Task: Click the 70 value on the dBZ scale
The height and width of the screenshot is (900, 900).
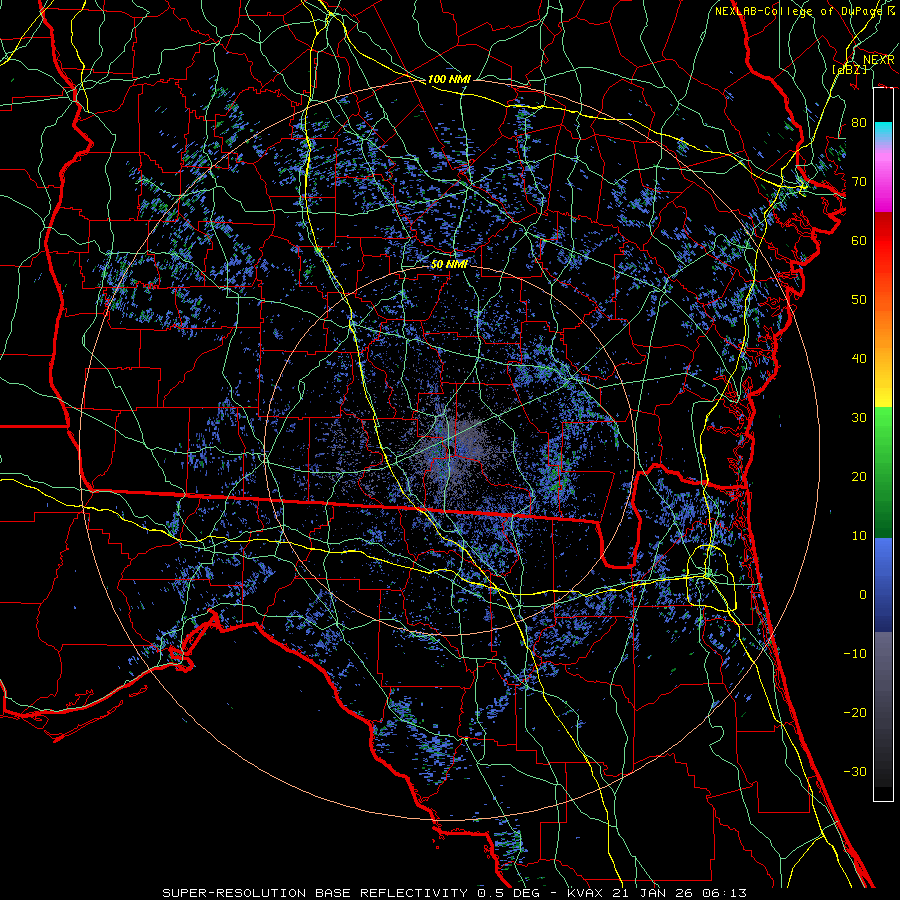Action: pos(859,182)
